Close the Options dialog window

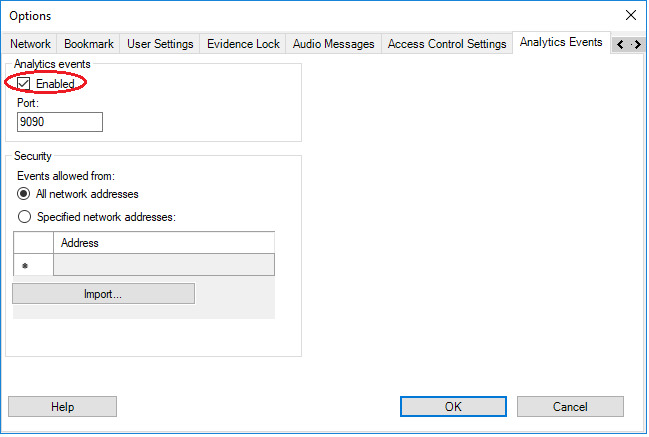pyautogui.click(x=630, y=15)
